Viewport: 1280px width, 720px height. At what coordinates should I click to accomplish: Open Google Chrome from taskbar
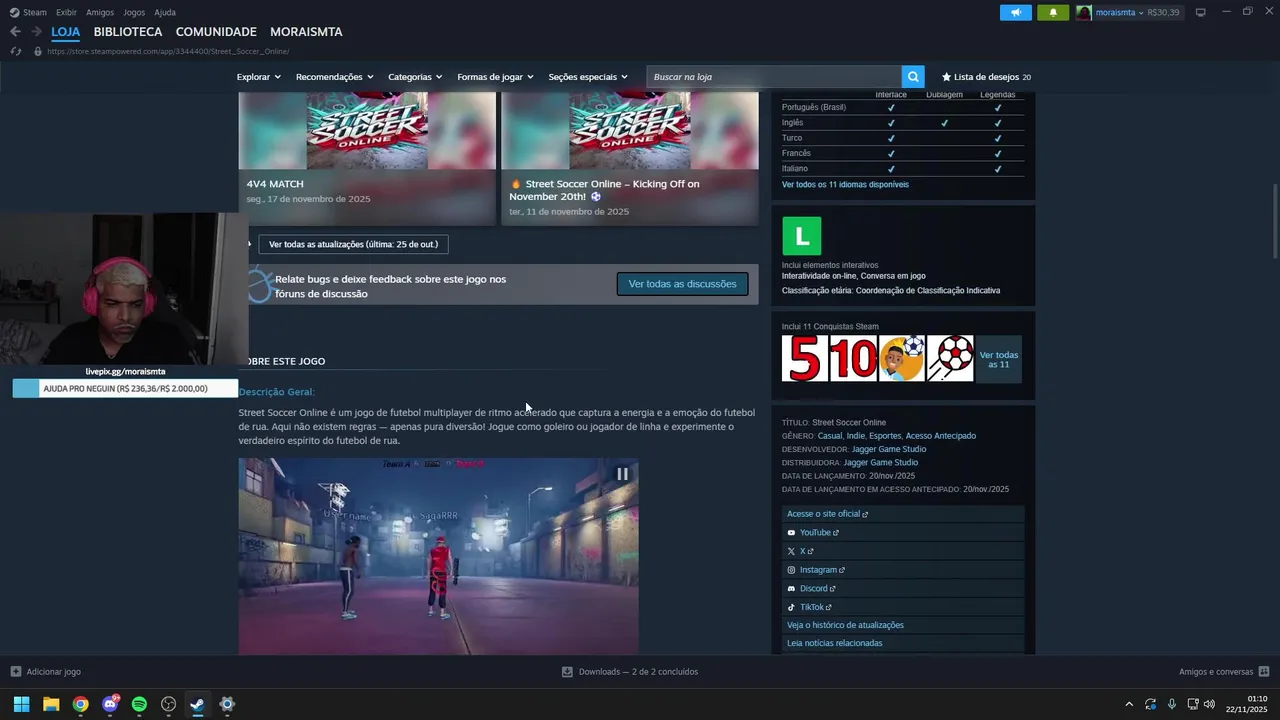coord(80,704)
